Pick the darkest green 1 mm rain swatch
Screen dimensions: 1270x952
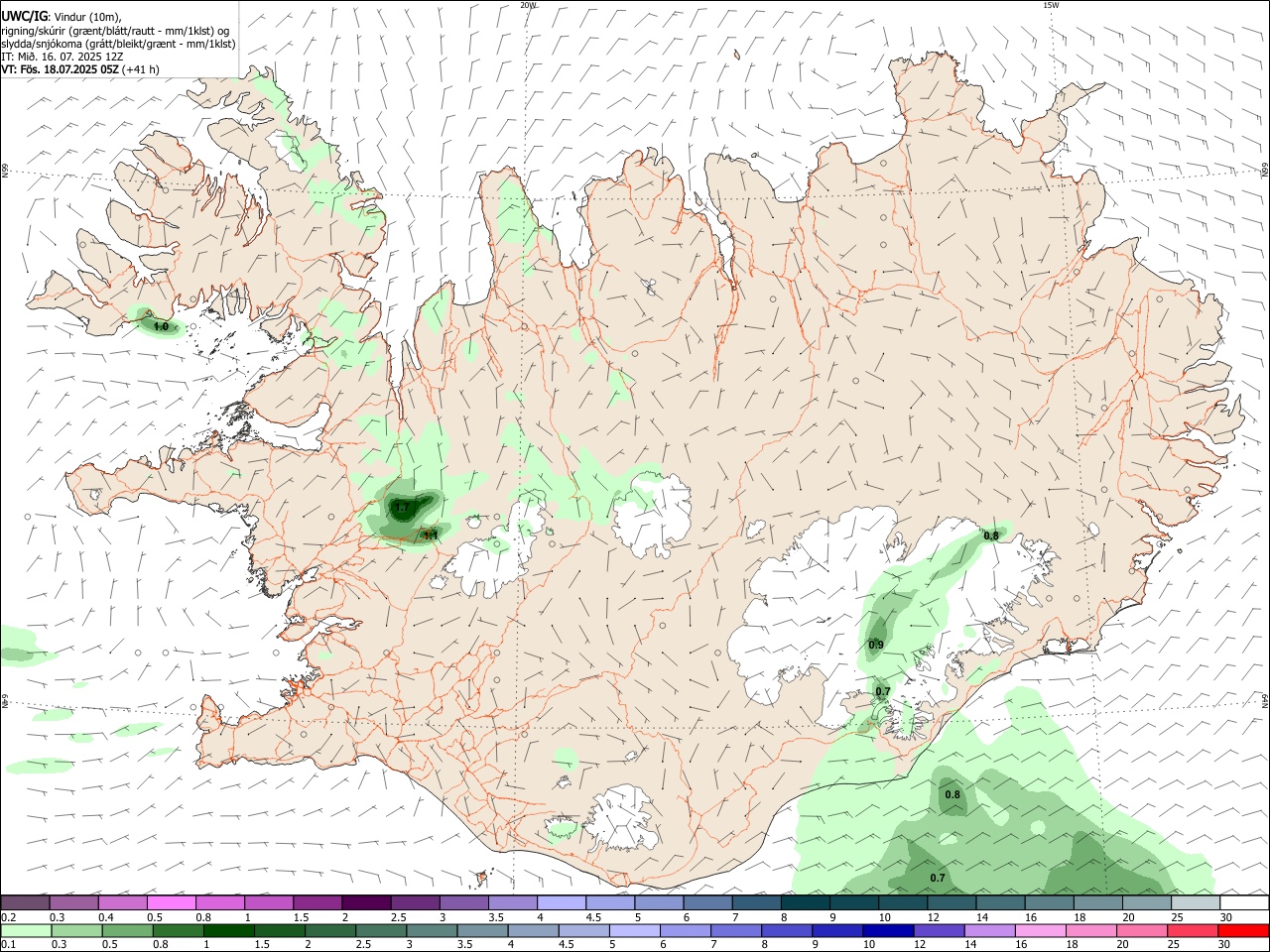tap(228, 930)
